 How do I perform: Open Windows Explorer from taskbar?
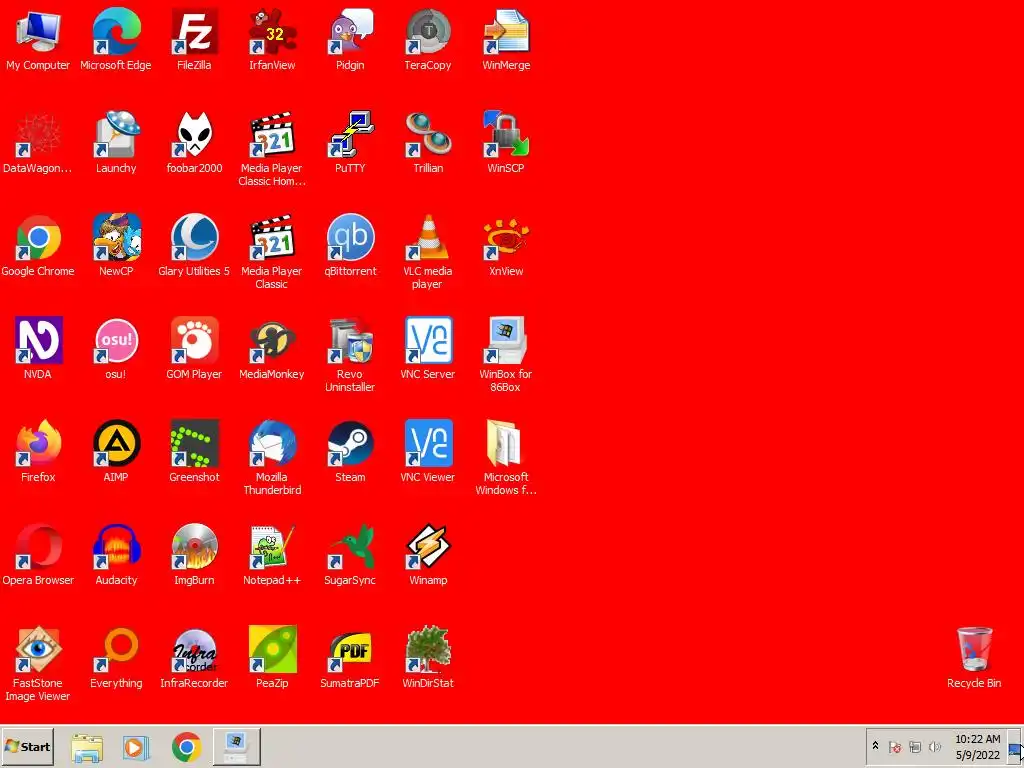pos(87,747)
